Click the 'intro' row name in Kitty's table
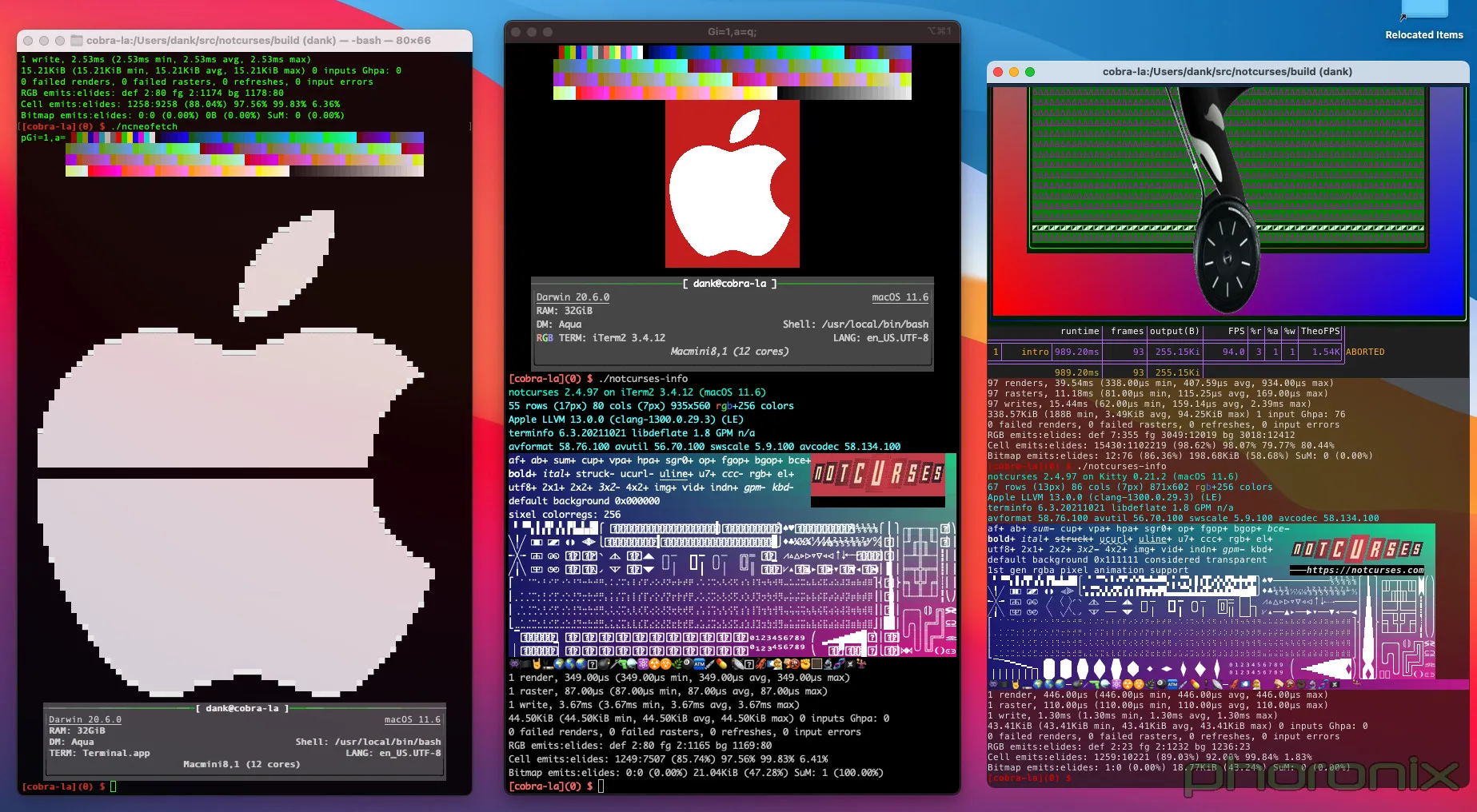1477x812 pixels. click(1035, 352)
